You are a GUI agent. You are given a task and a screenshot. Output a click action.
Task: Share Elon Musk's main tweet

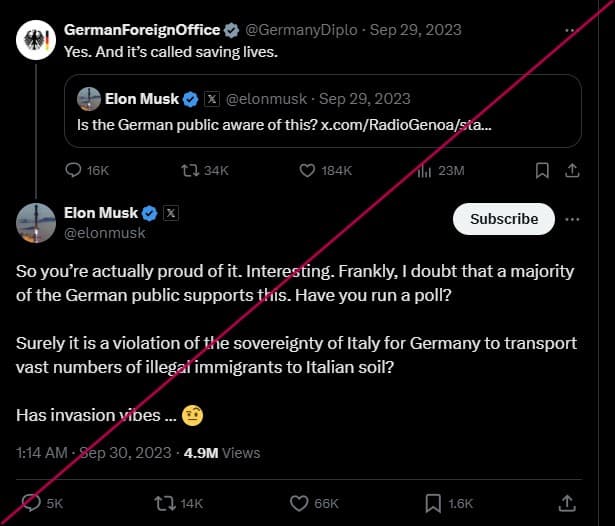pyautogui.click(x=567, y=502)
